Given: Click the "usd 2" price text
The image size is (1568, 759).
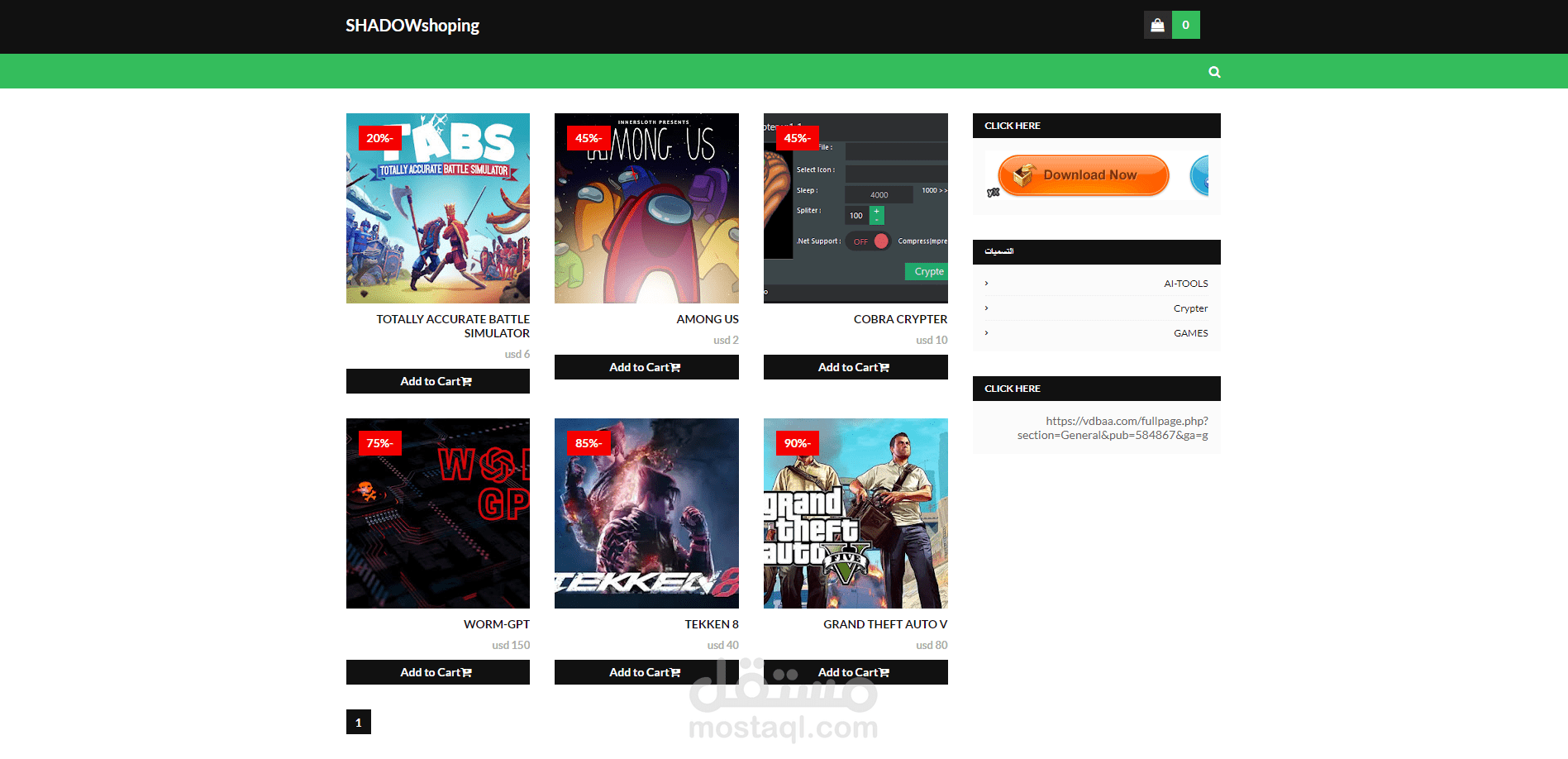Looking at the screenshot, I should pos(726,340).
